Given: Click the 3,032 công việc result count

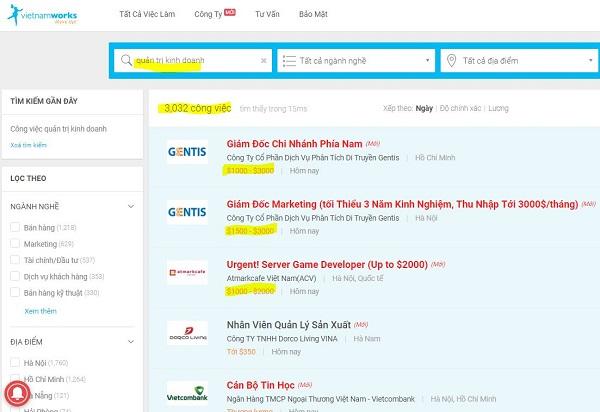Looking at the screenshot, I should coord(197,108).
